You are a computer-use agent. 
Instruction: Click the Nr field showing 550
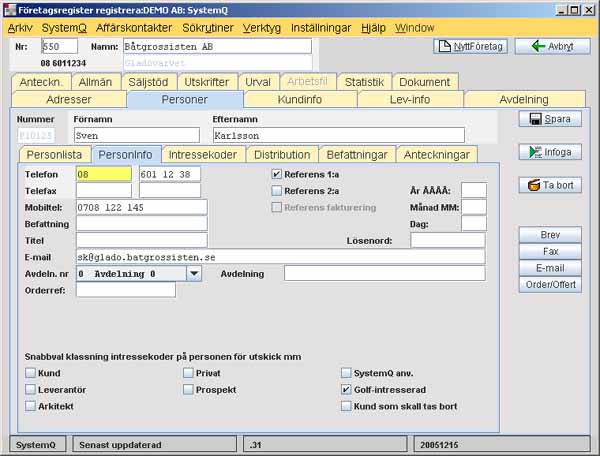point(59,46)
